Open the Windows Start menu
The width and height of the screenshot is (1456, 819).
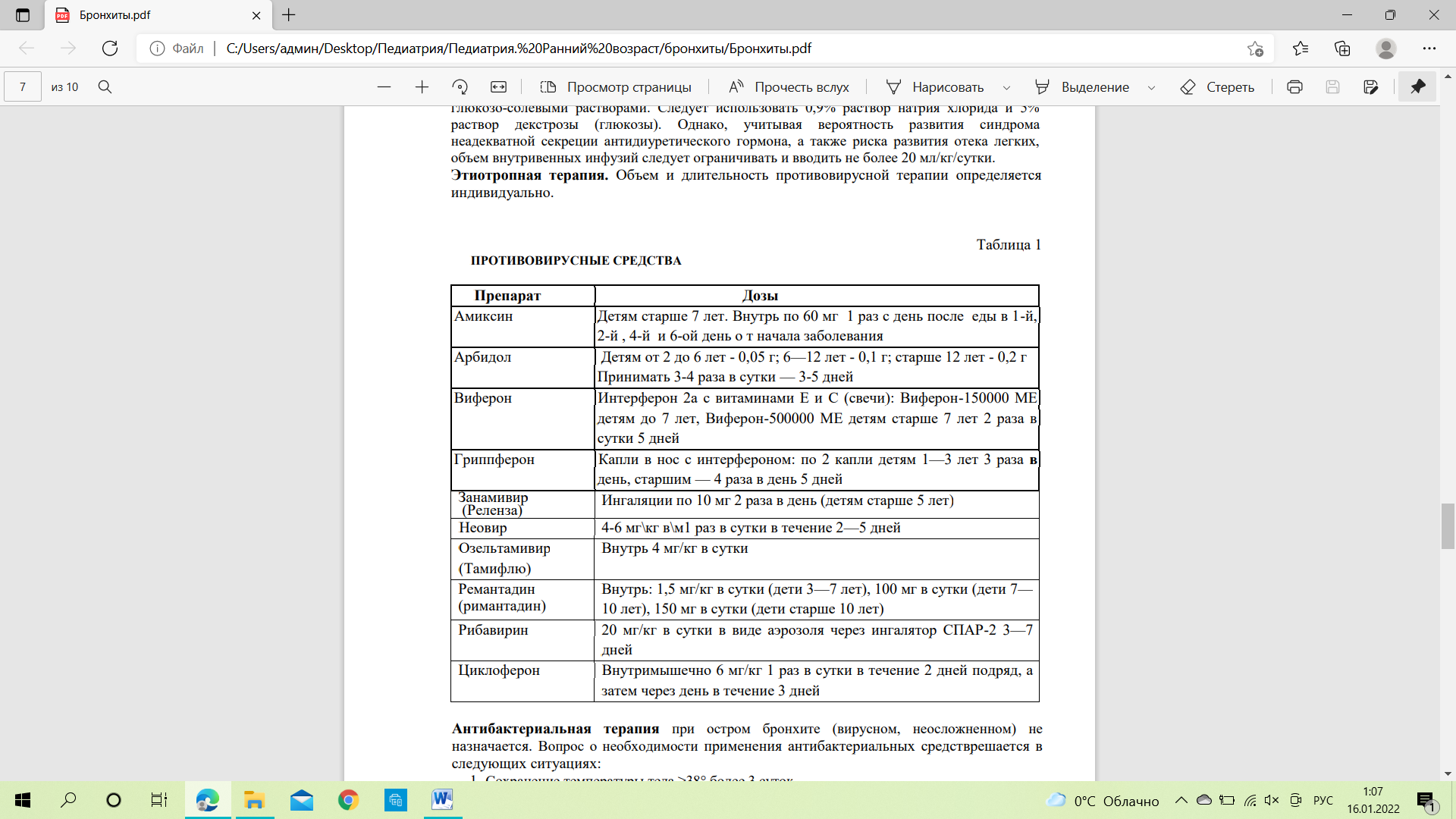click(x=23, y=800)
